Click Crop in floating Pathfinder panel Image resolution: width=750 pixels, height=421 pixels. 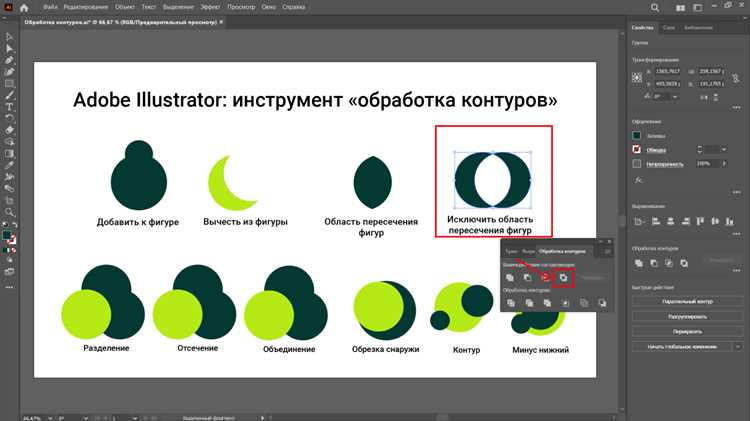(x=565, y=303)
